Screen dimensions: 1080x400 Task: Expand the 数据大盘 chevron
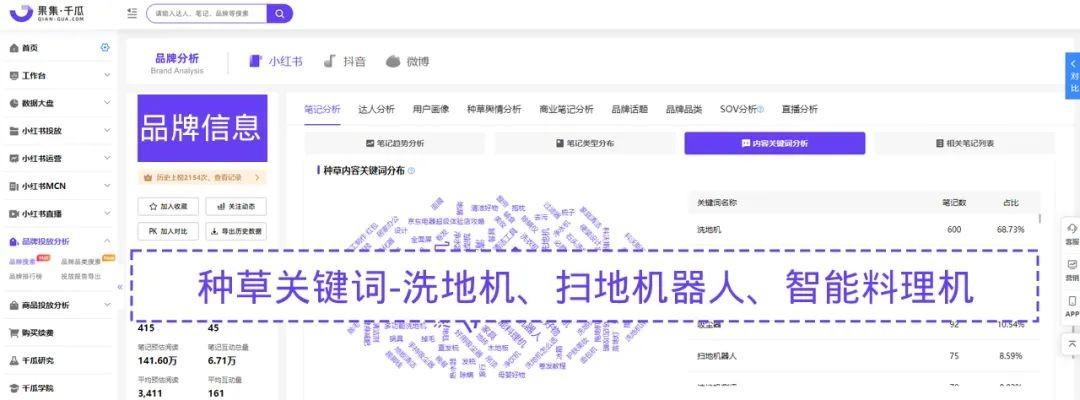107,103
